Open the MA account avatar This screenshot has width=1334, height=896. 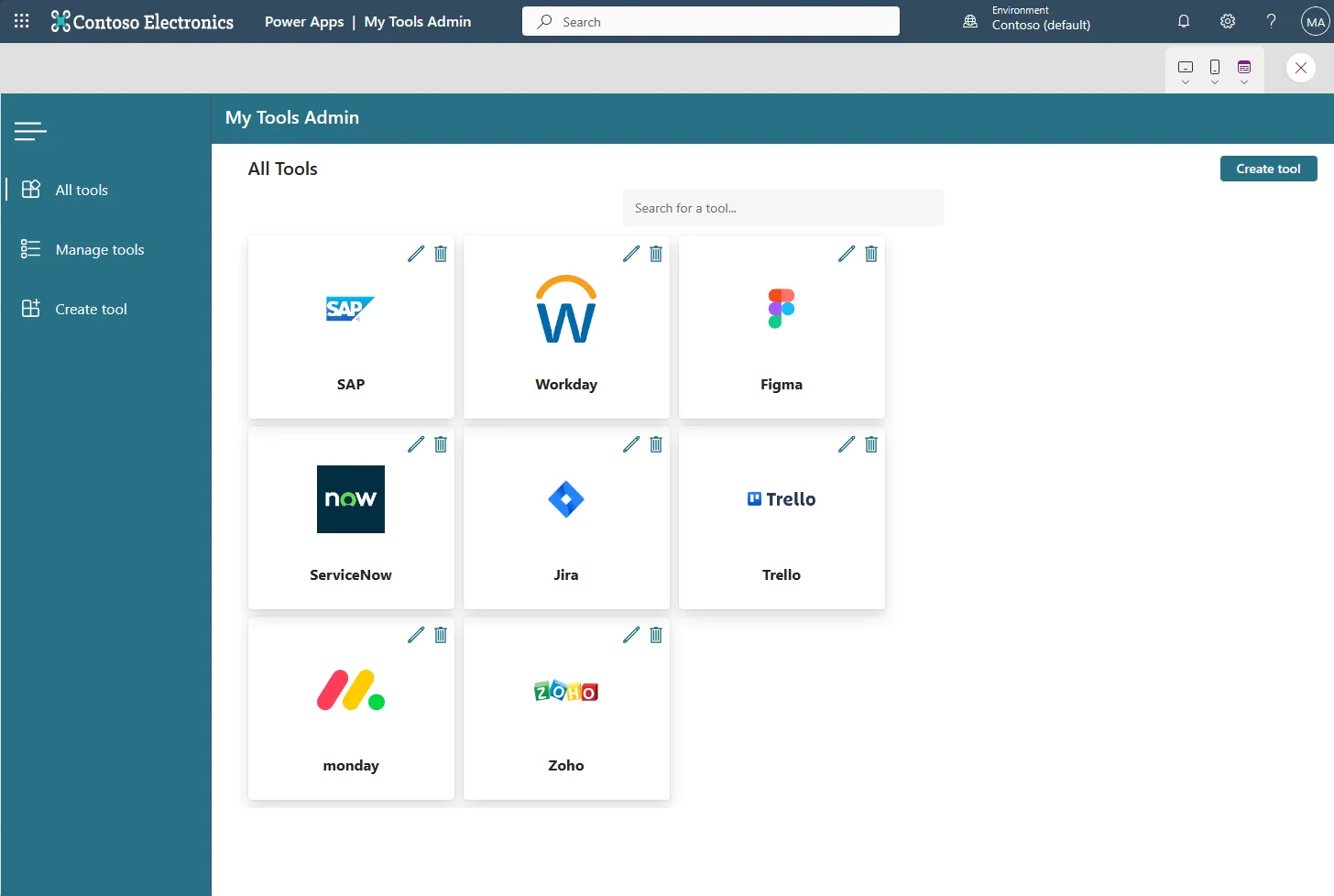point(1316,22)
